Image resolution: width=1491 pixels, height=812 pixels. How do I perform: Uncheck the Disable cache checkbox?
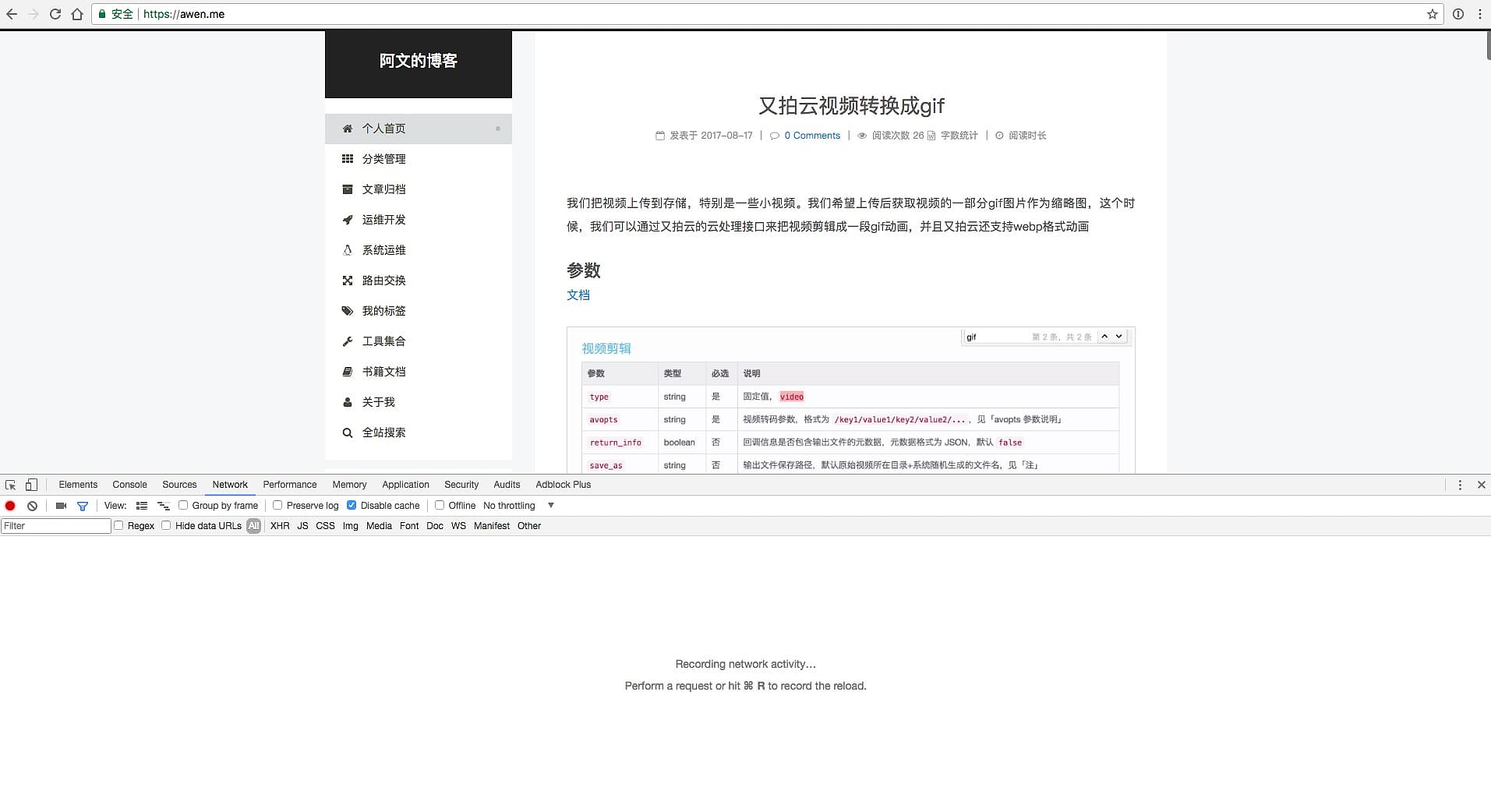pos(352,505)
